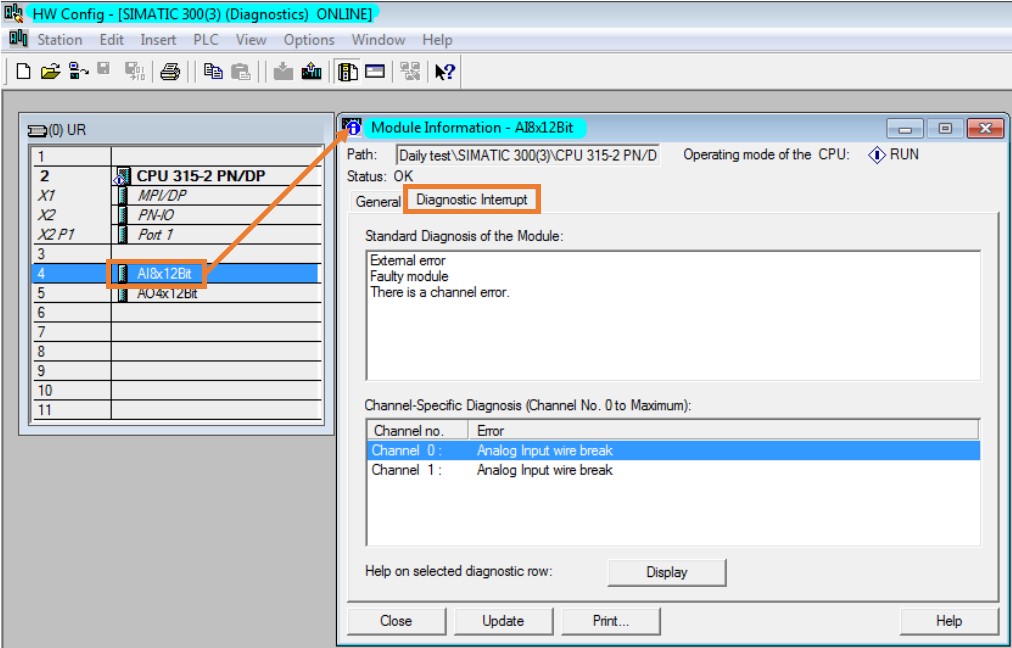Screen dimensions: 1012x648
Task: Click the 'External error' diagnosis line
Action: 408,261
